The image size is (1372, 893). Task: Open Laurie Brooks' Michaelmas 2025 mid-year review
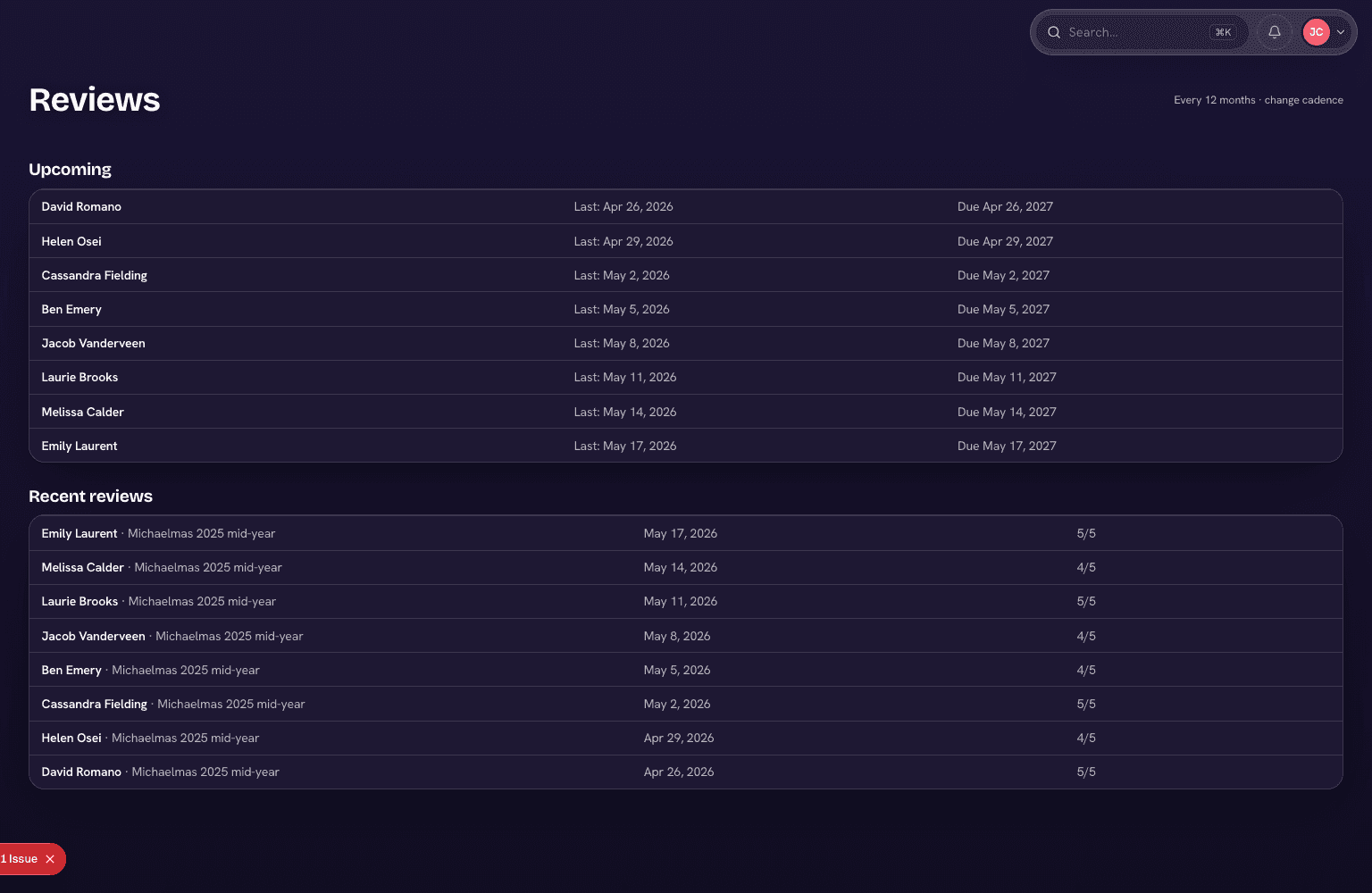click(x=686, y=601)
